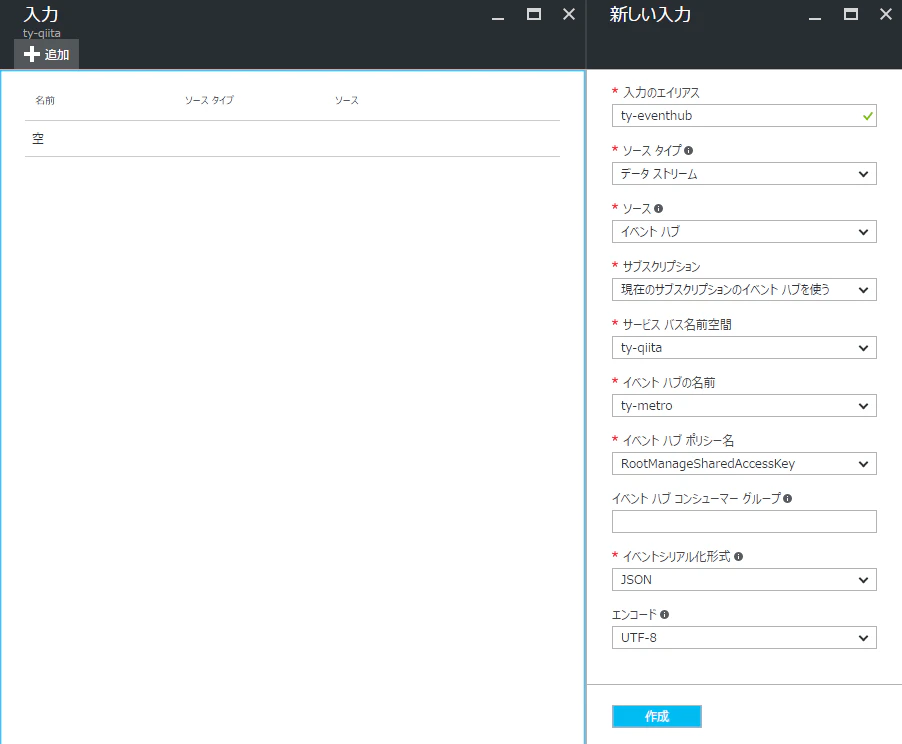Image resolution: width=902 pixels, height=744 pixels.
Task: Open the イベントシリアル化形式 JSON dropdown
Action: coord(744,579)
